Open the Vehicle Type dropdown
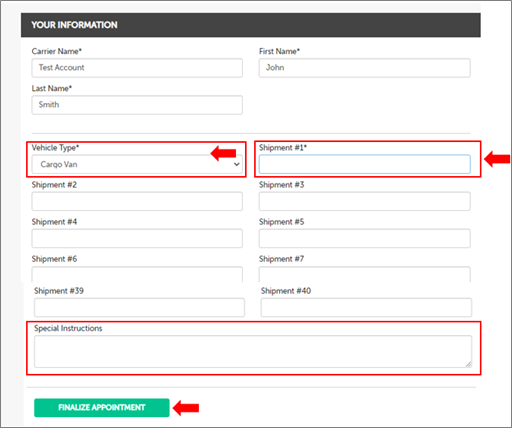The width and height of the screenshot is (512, 428). point(137,164)
